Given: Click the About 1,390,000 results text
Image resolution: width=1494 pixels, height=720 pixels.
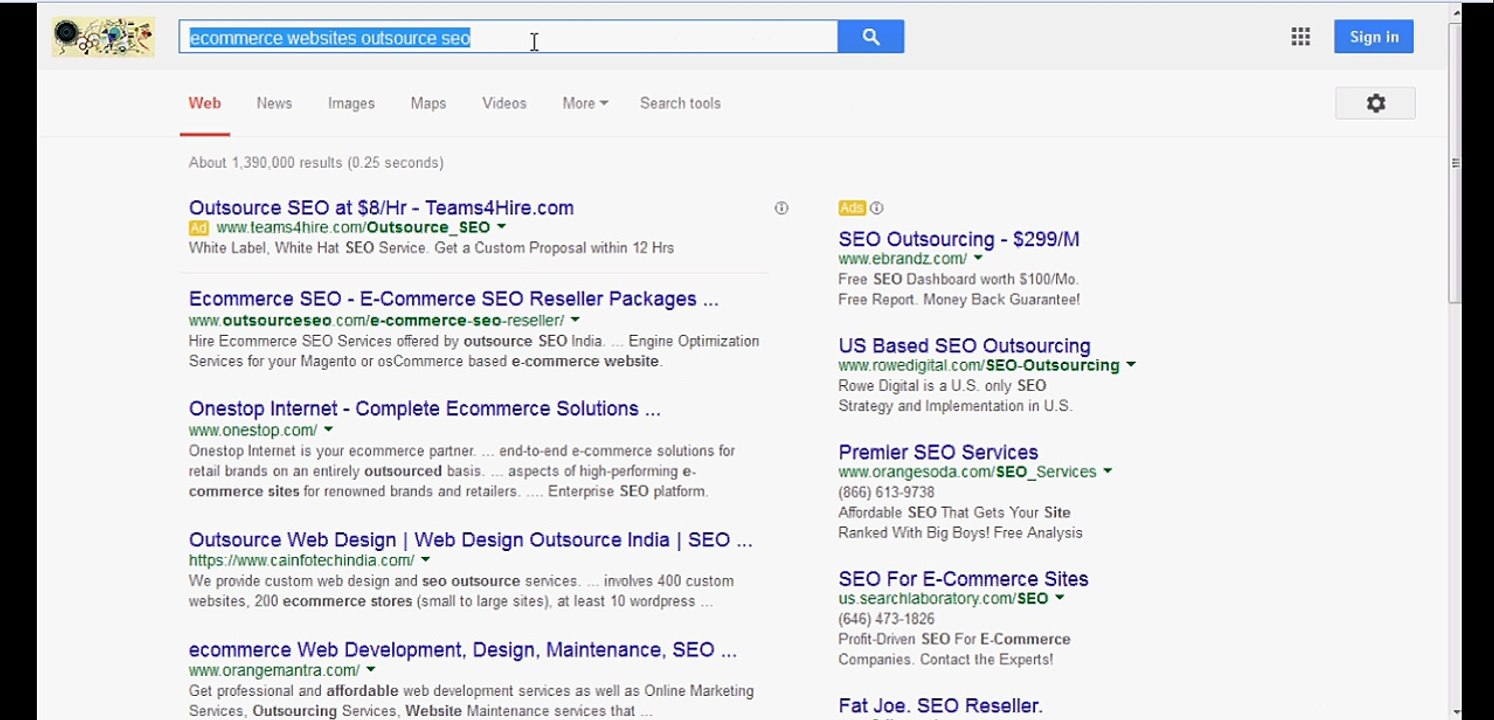Looking at the screenshot, I should (316, 163).
